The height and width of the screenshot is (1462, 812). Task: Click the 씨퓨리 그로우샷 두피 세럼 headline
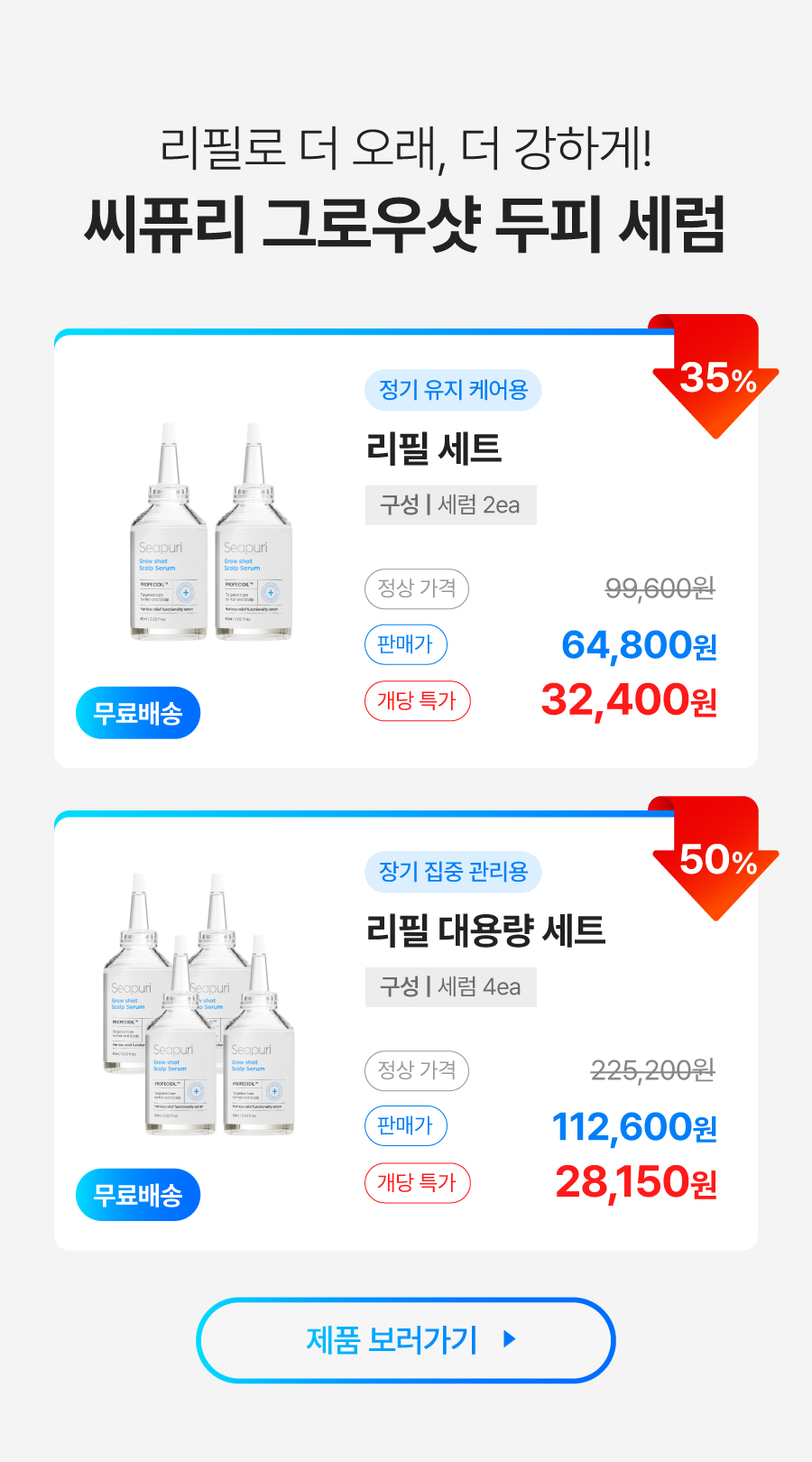tap(405, 224)
